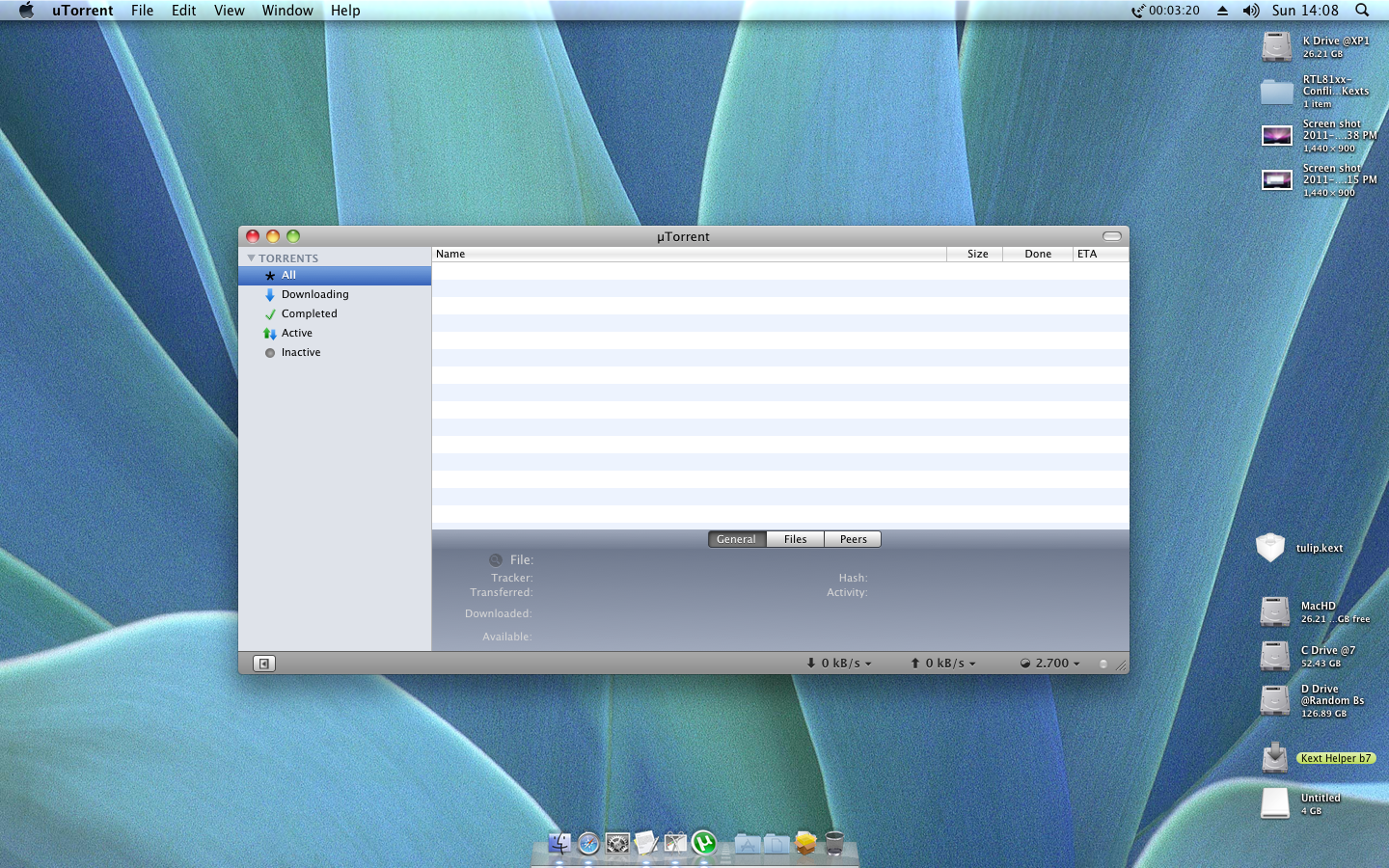Sort by the Done column
Viewport: 1389px width, 868px height.
point(1038,254)
